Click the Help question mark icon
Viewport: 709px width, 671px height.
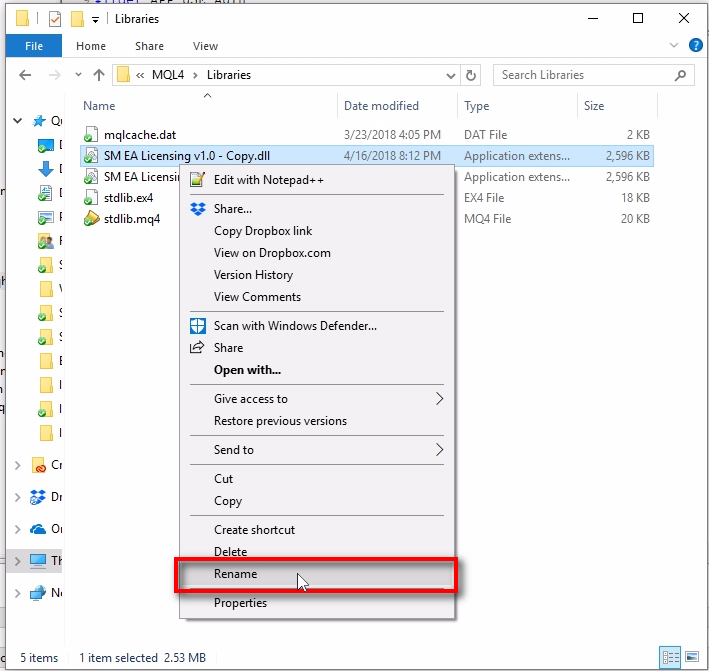tap(696, 46)
